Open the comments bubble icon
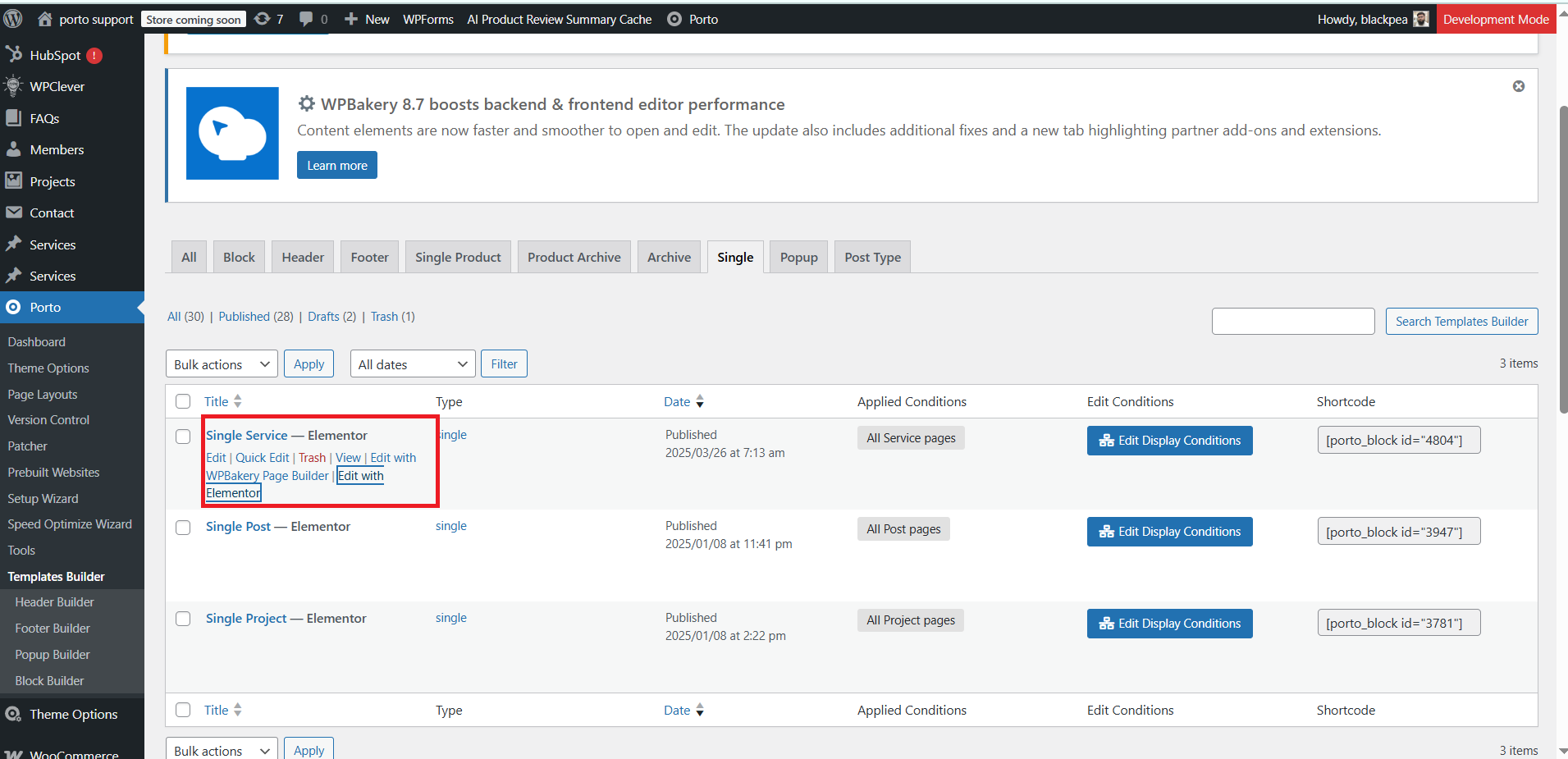 tap(306, 19)
